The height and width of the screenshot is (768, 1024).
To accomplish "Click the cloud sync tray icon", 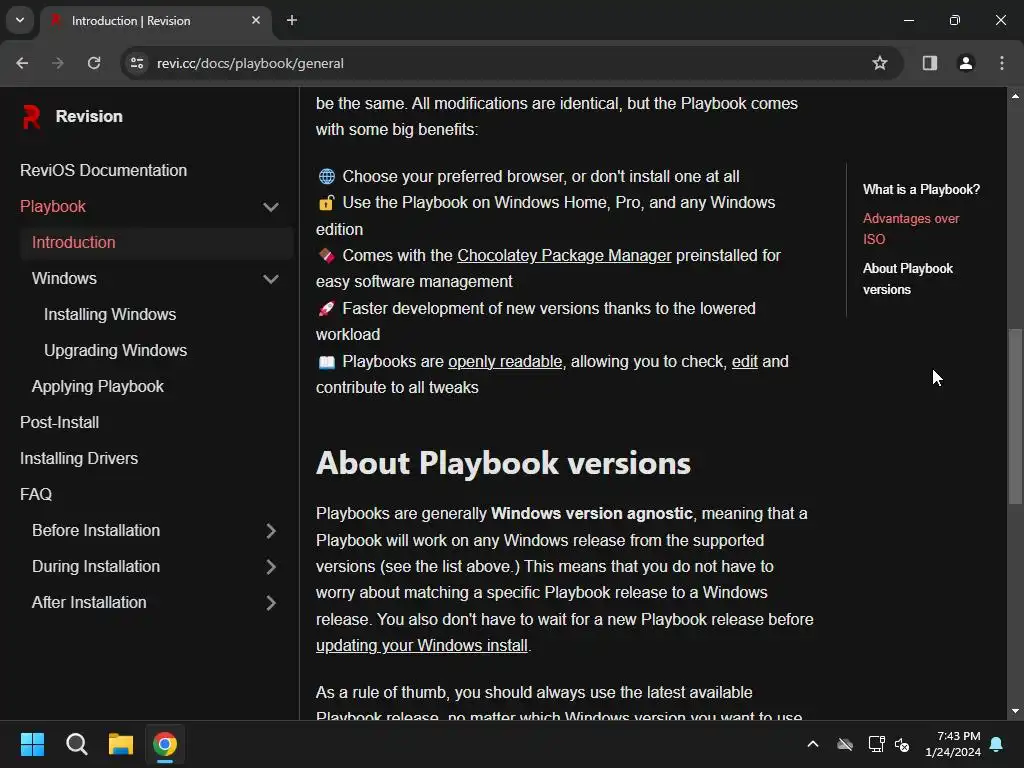I will tap(845, 744).
